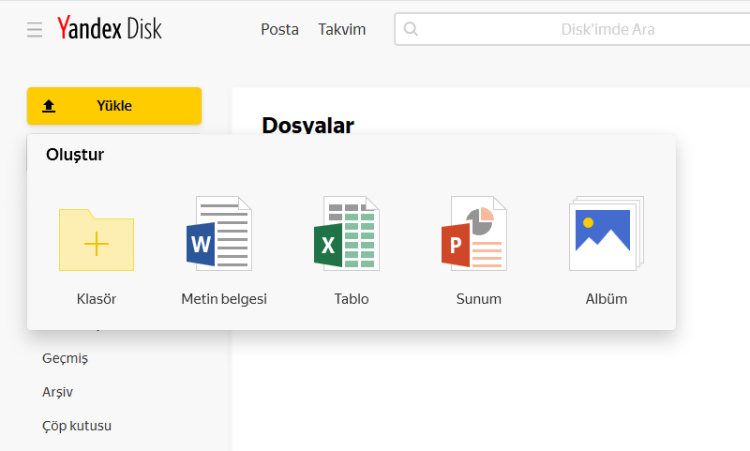Open Takvim from the top navigation
The image size is (750, 451).
tap(342, 30)
